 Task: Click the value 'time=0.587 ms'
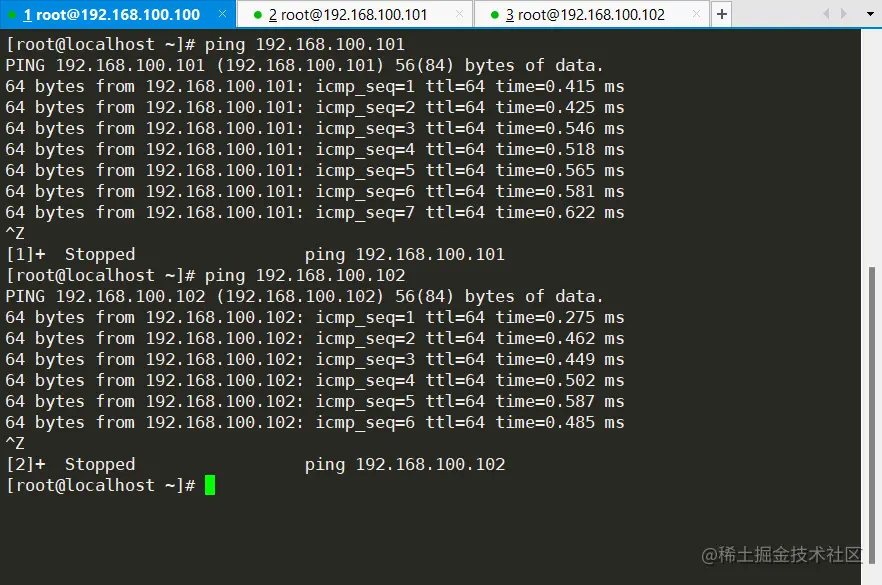(x=560, y=402)
